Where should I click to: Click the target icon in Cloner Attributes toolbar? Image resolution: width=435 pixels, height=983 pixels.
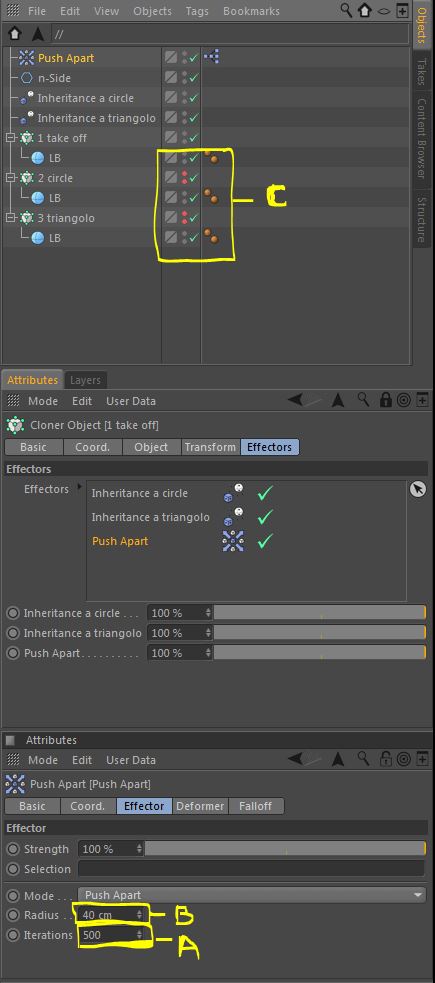pos(404,401)
